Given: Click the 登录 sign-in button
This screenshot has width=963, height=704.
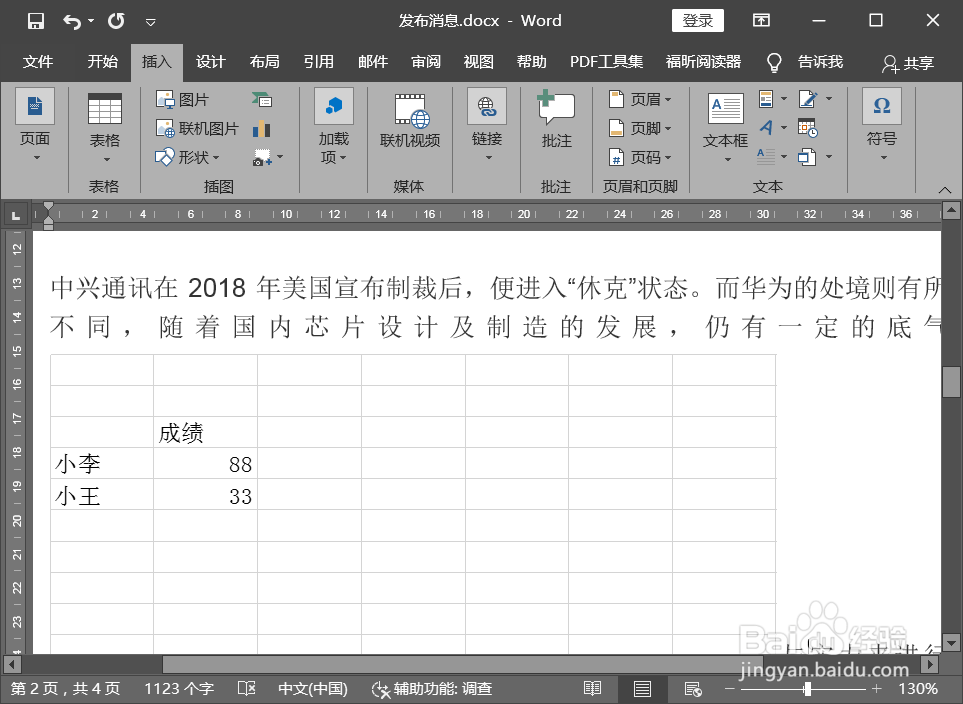Looking at the screenshot, I should tap(698, 20).
